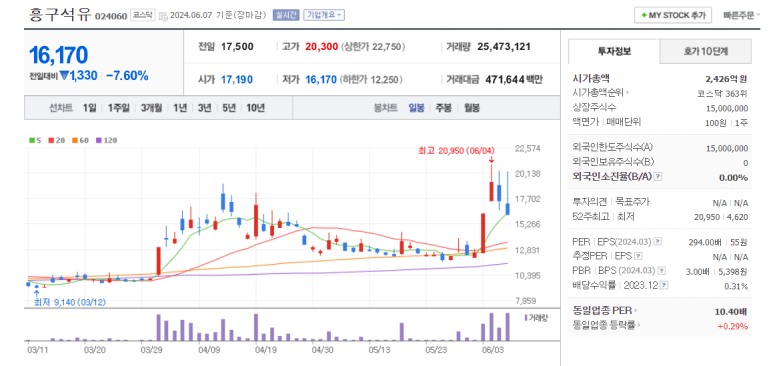This screenshot has width=773, height=366.
Task: Click the 코스닥 market badge
Action: coord(144,15)
